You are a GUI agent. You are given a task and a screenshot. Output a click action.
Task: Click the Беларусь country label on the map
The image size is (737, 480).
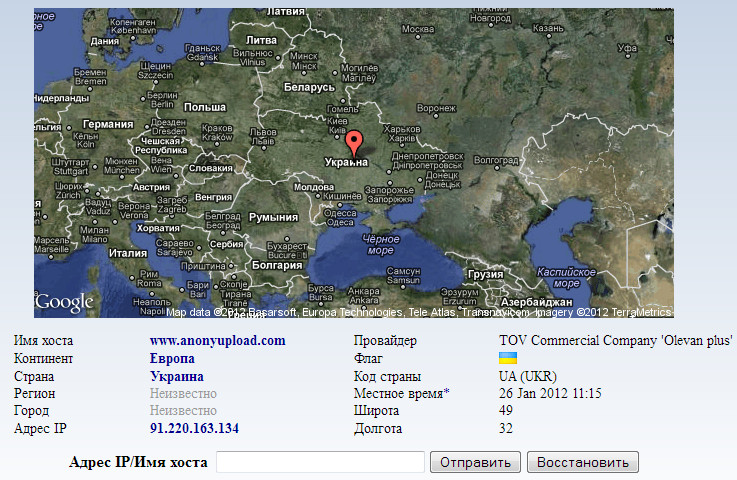309,87
